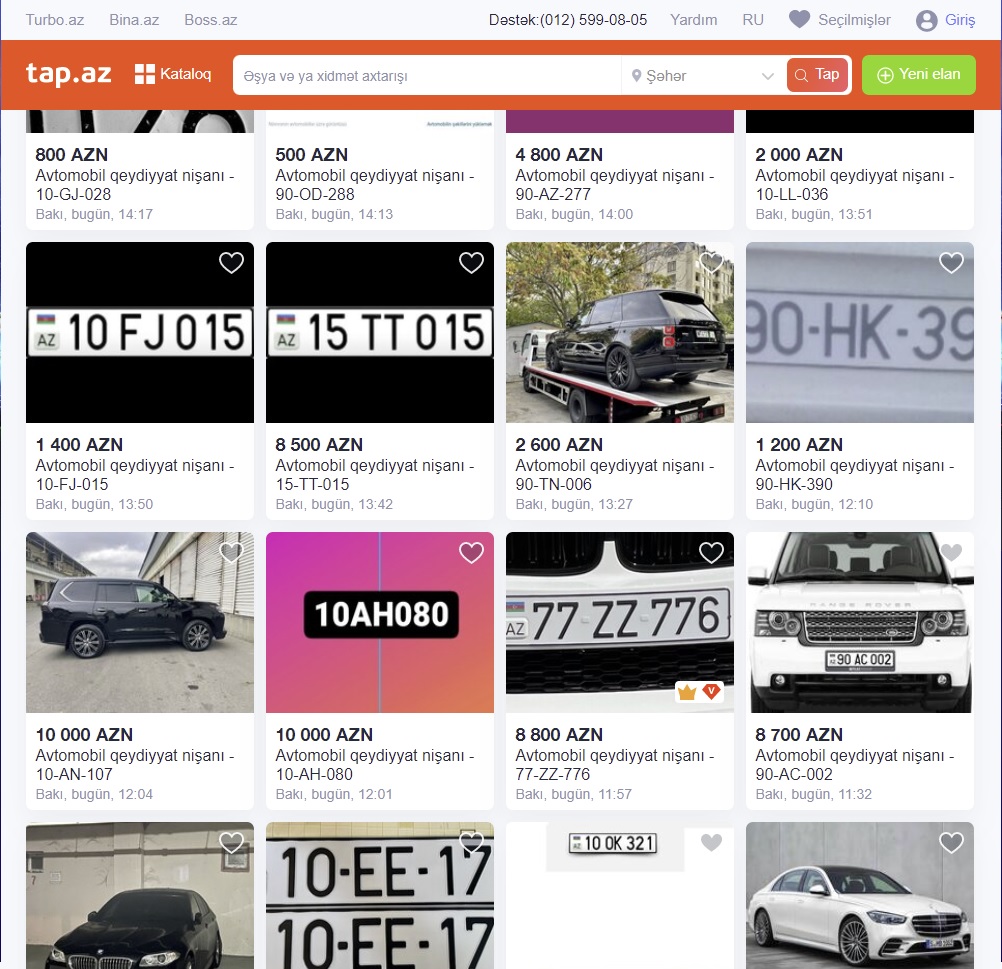Screen dimensions: 1002x969
Task: Favorite the 15 TT 015 plate listing
Action: [471, 263]
